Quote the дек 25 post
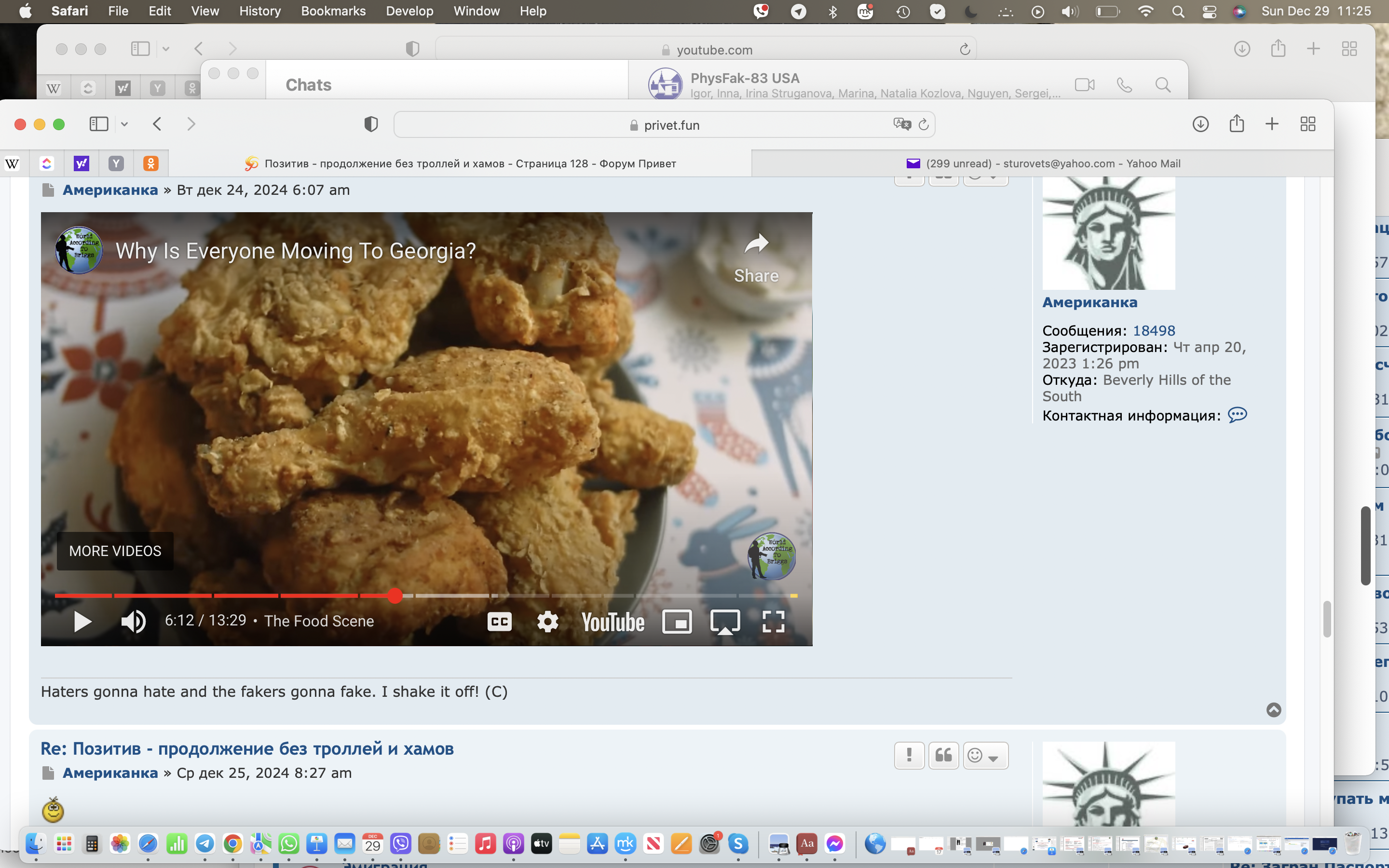Screen dimensions: 1389x868 [x=943, y=755]
